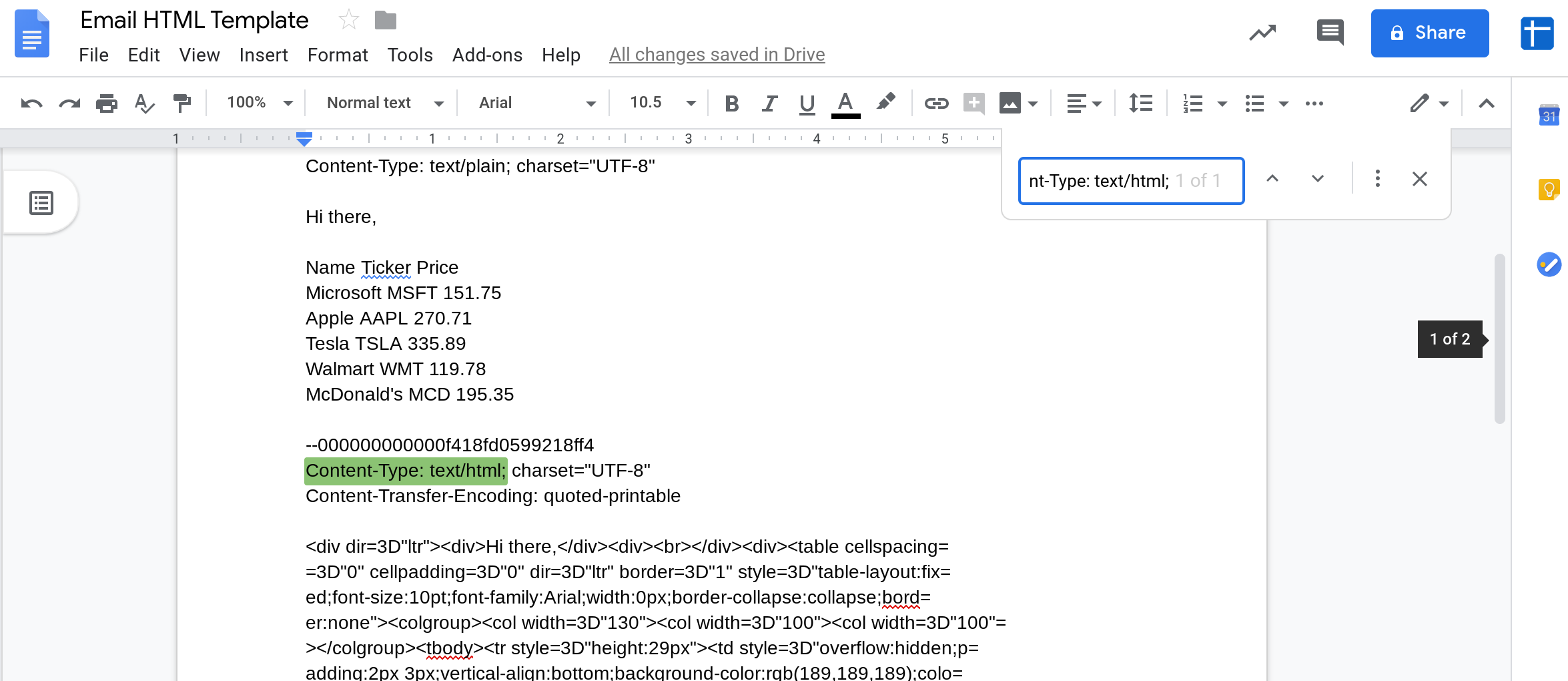1568x681 pixels.
Task: Click the Insert image icon
Action: tap(1010, 103)
